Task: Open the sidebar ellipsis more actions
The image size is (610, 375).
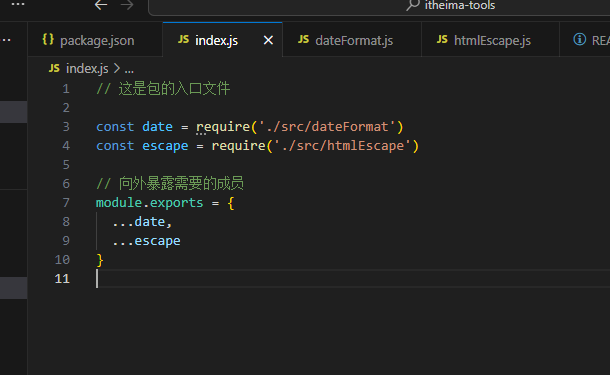Action: click(x=6, y=40)
